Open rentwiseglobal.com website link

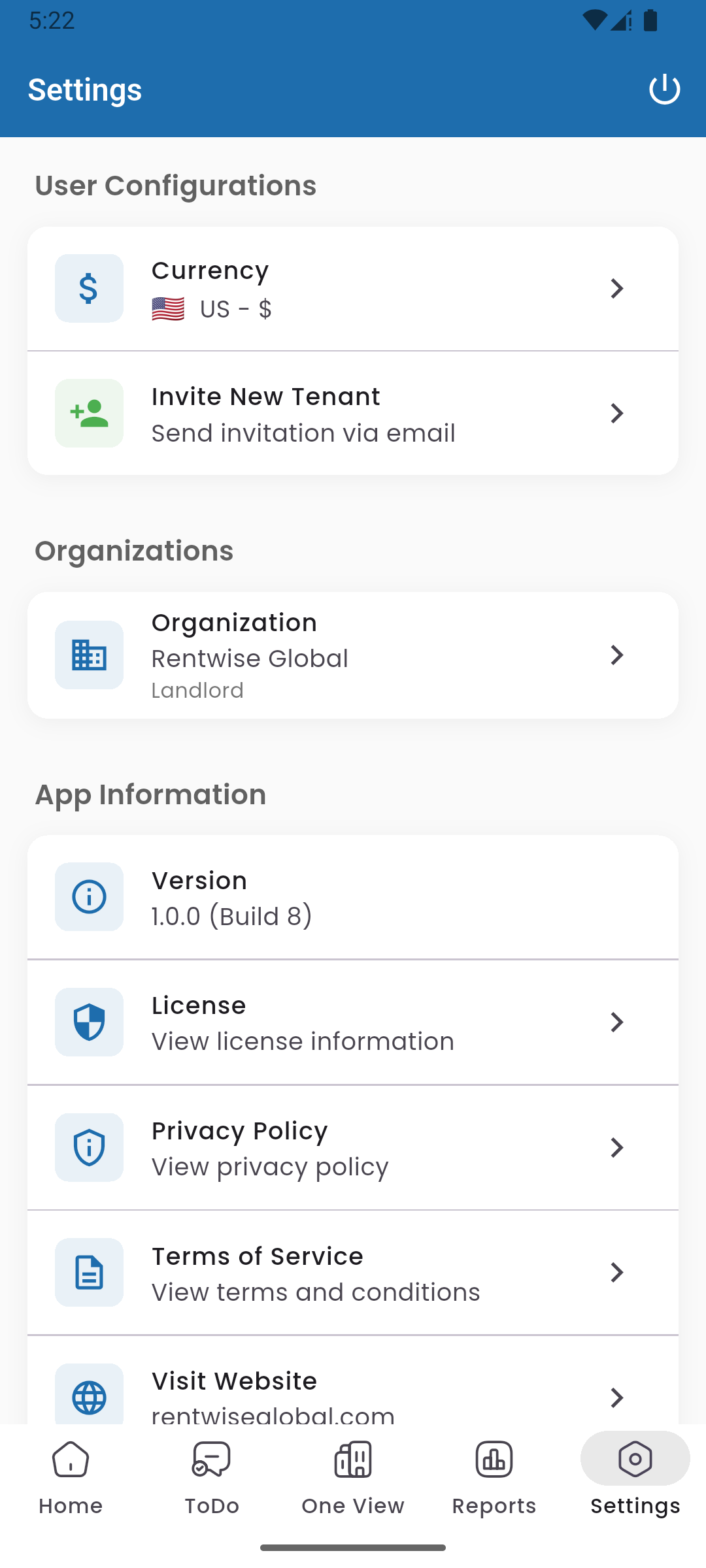(x=273, y=1414)
